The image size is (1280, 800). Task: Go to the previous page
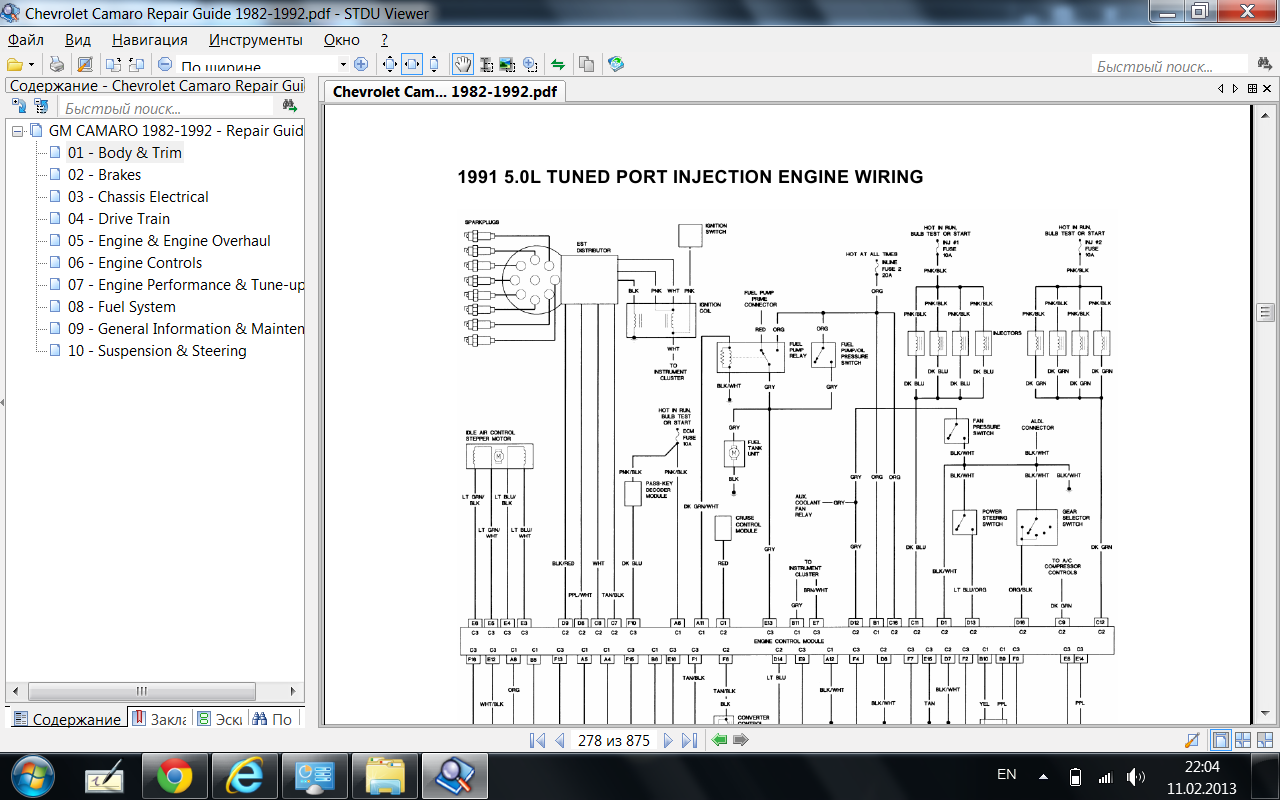(x=559, y=740)
